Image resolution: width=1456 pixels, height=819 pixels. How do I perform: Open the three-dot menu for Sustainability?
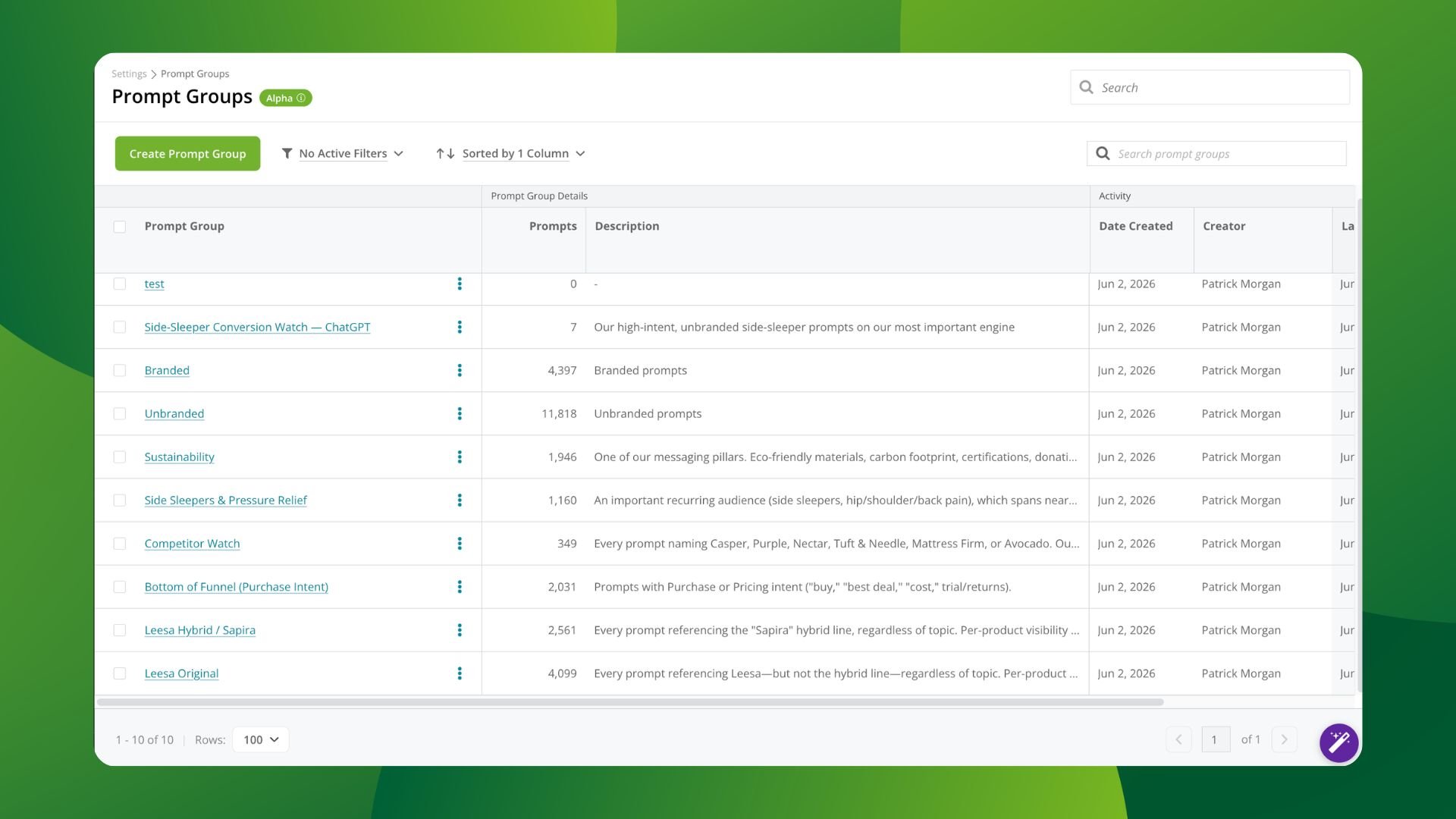(460, 457)
